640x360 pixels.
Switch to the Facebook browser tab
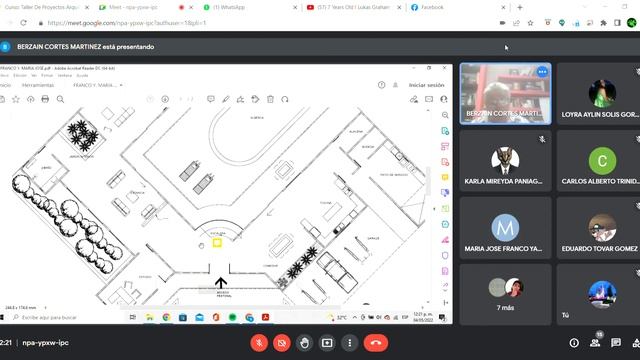click(457, 7)
